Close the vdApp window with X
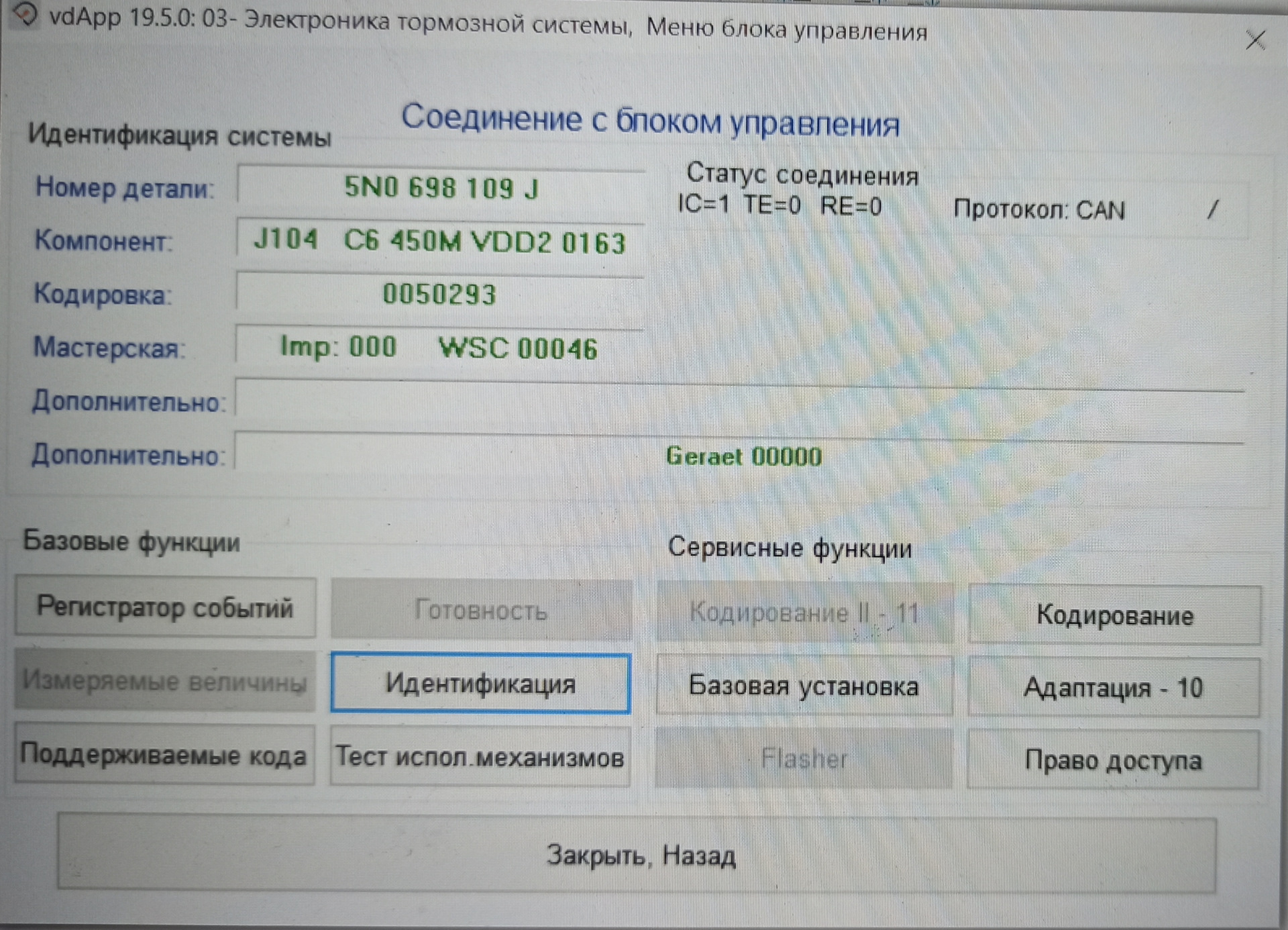 tap(1255, 39)
